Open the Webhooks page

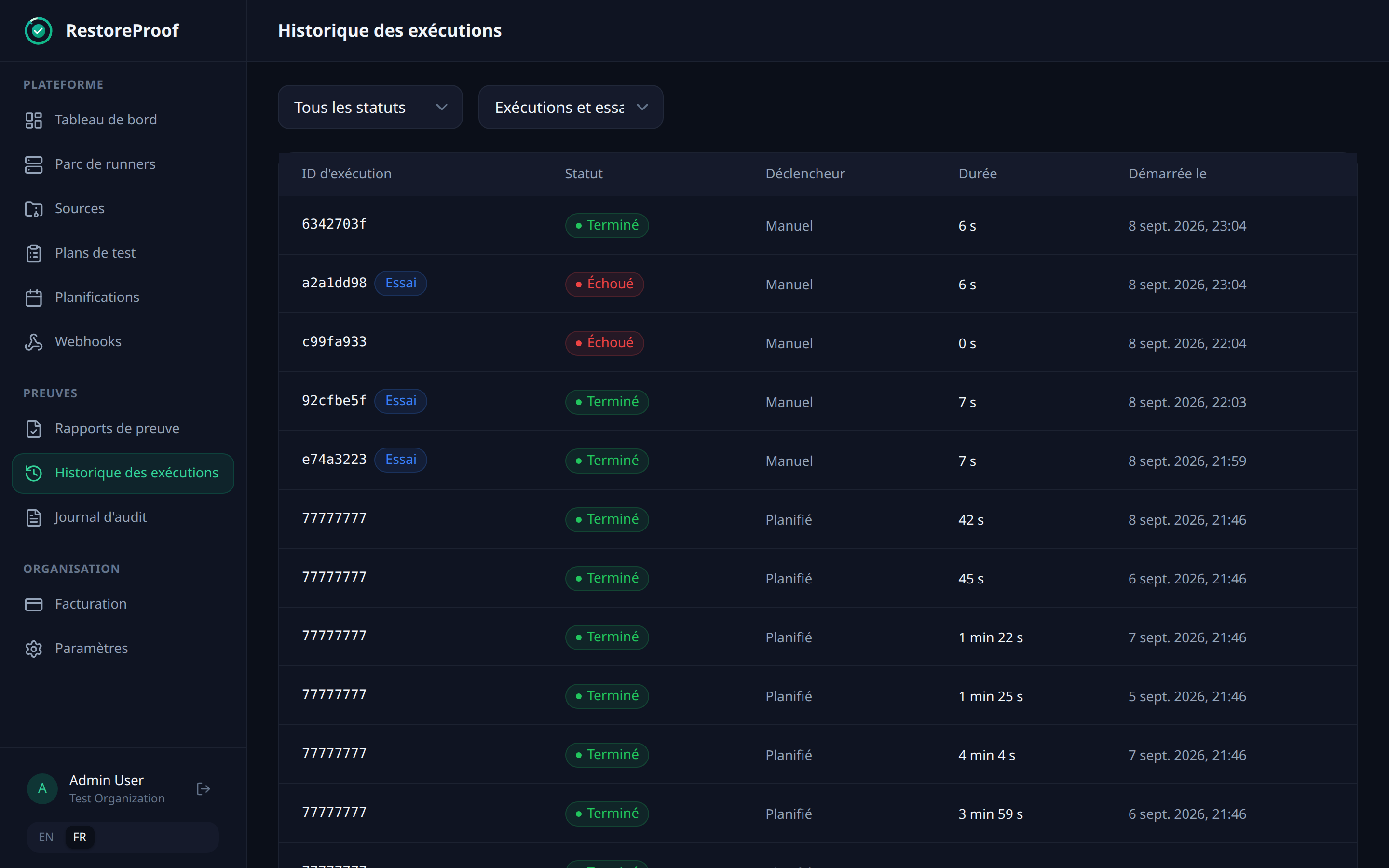tap(123, 341)
